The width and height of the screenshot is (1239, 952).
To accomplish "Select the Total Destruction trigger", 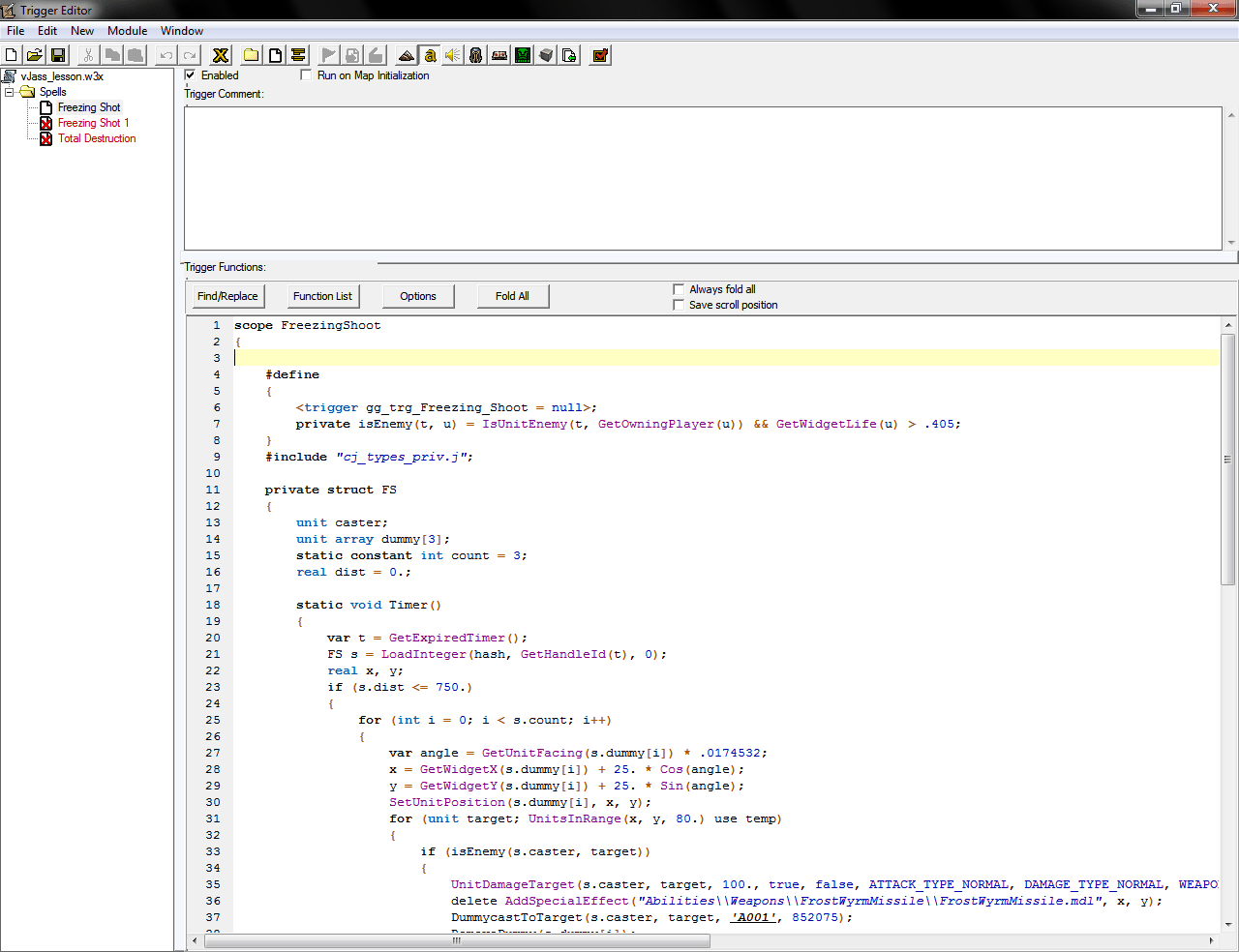I will coord(97,138).
